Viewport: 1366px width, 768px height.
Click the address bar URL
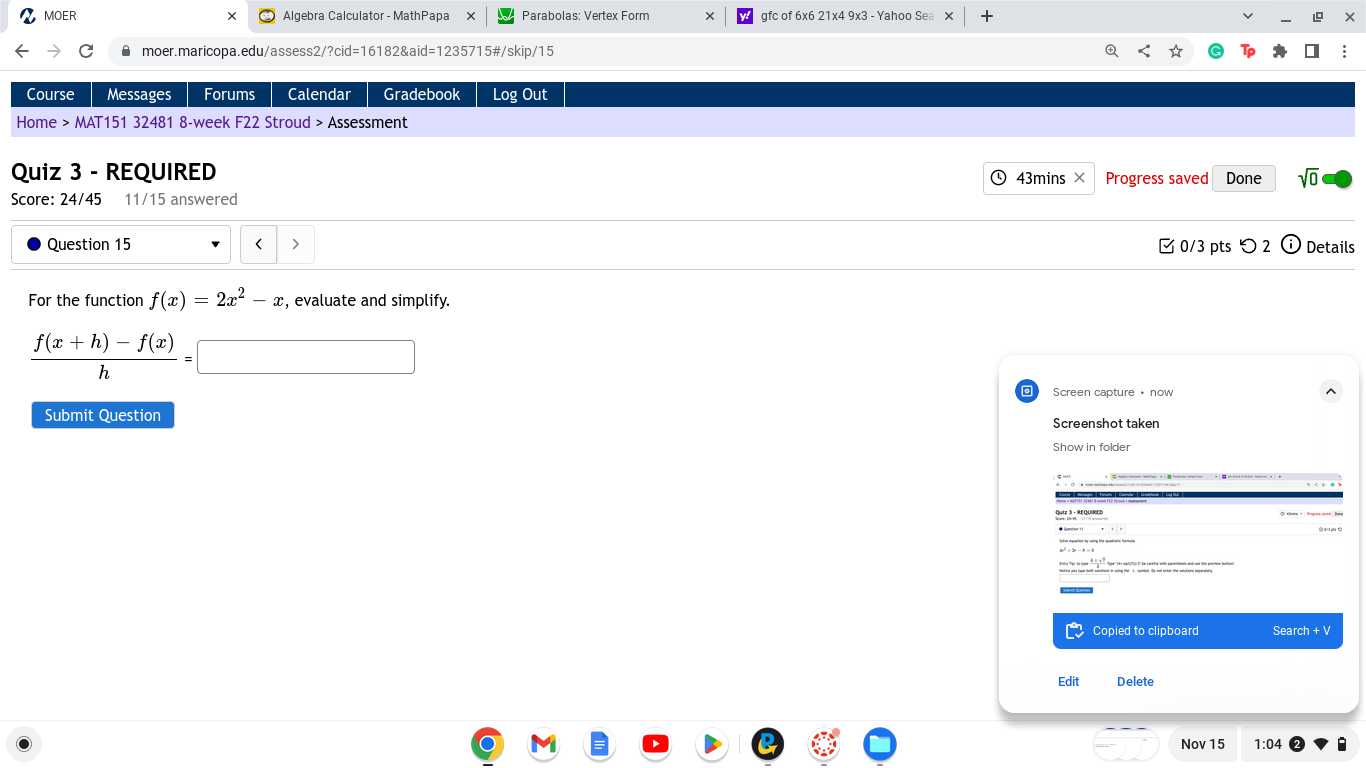tap(347, 51)
